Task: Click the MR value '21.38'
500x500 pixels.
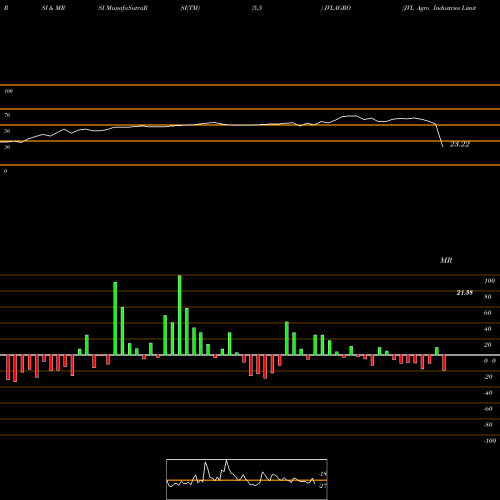Action: (x=465, y=293)
